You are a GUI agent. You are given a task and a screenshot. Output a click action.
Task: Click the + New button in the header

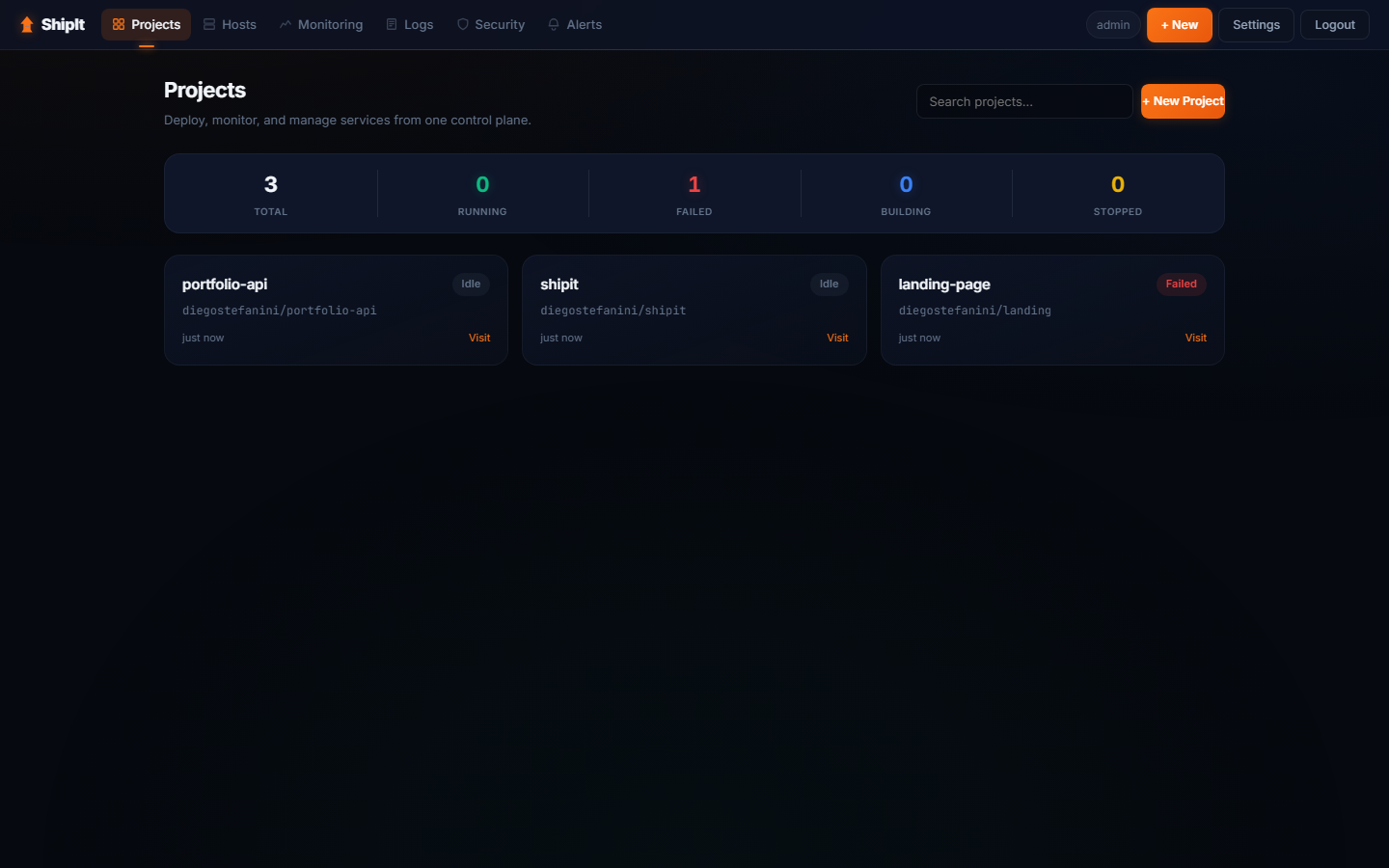pos(1179,24)
